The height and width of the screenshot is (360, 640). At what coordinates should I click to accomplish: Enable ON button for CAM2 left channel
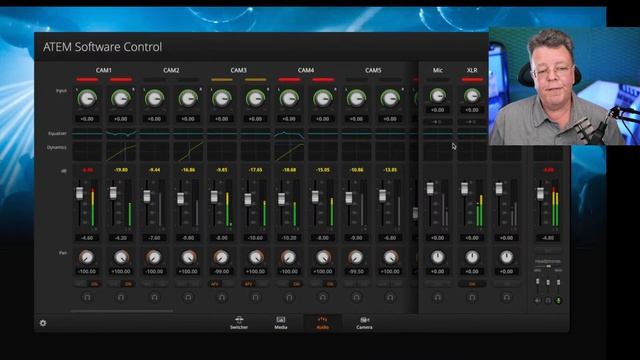click(x=162, y=284)
